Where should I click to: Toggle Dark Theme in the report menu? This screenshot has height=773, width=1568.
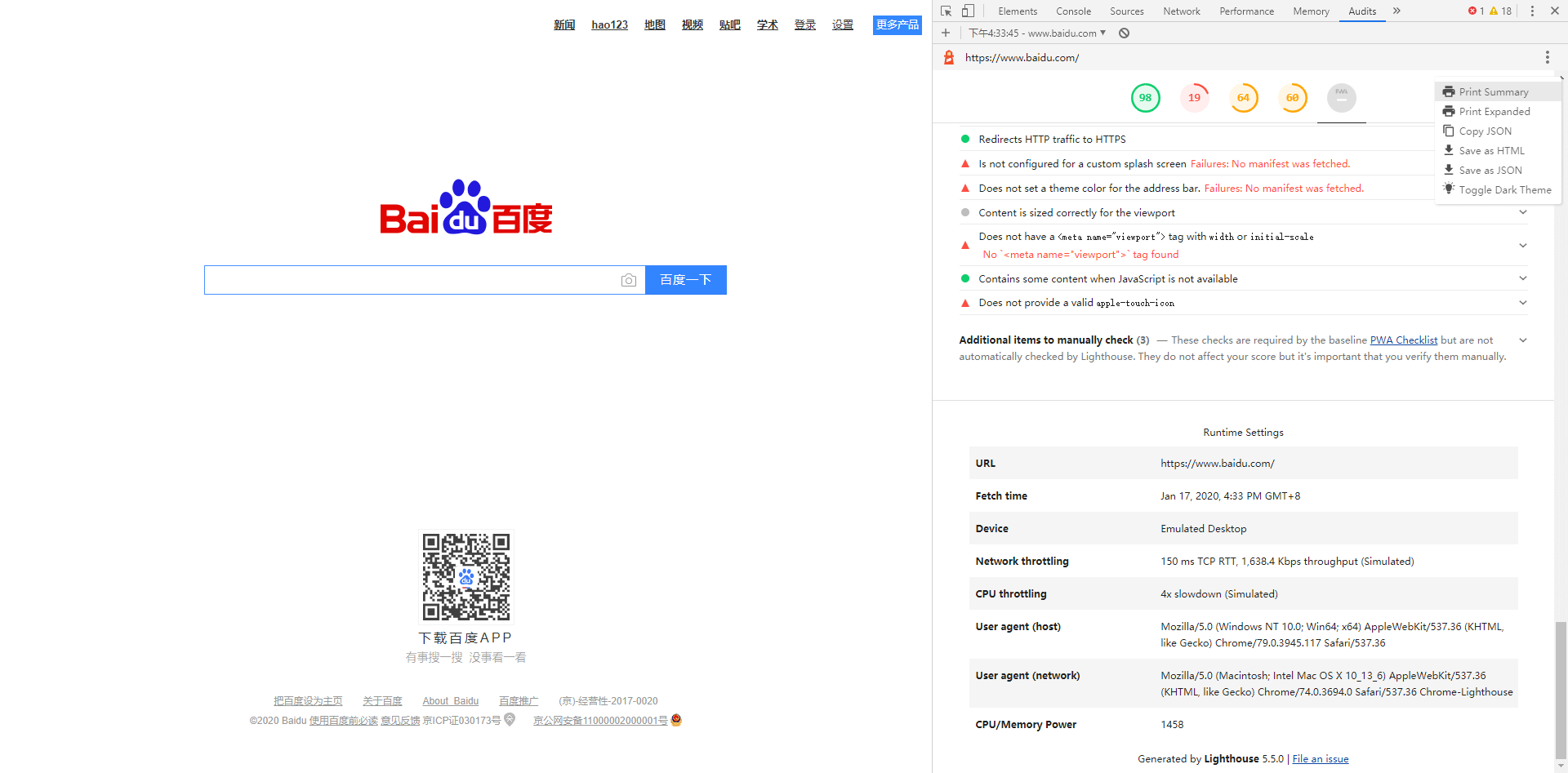pyautogui.click(x=1504, y=190)
